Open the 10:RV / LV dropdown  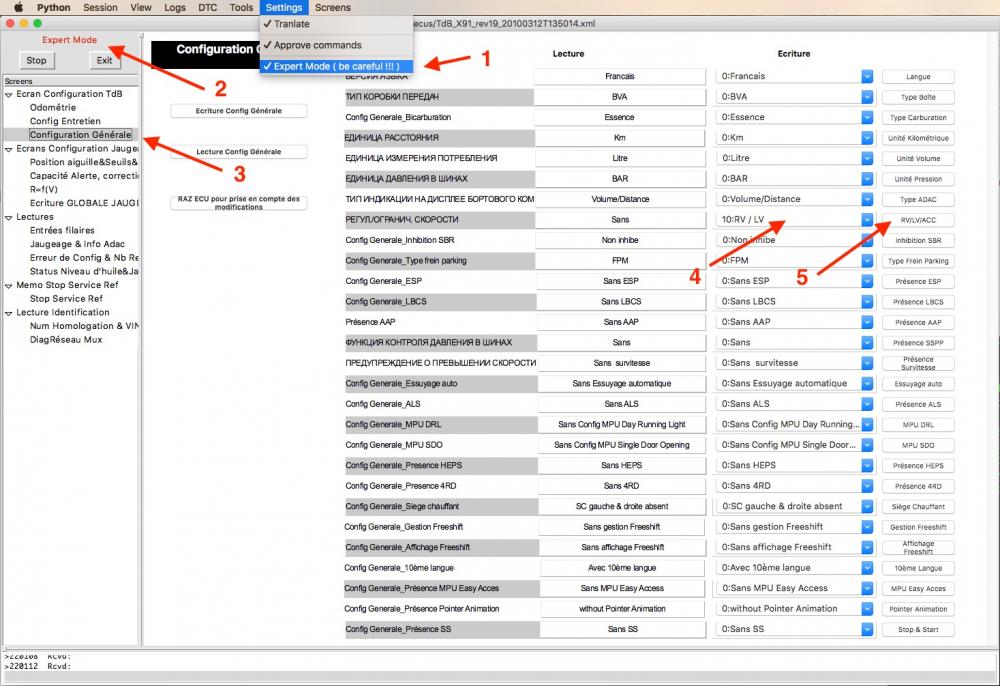[x=794, y=220]
